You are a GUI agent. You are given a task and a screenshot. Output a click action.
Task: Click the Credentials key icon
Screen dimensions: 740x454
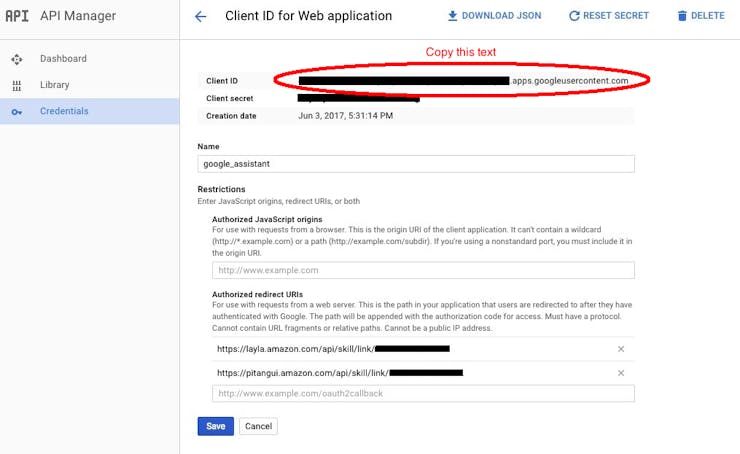17,112
